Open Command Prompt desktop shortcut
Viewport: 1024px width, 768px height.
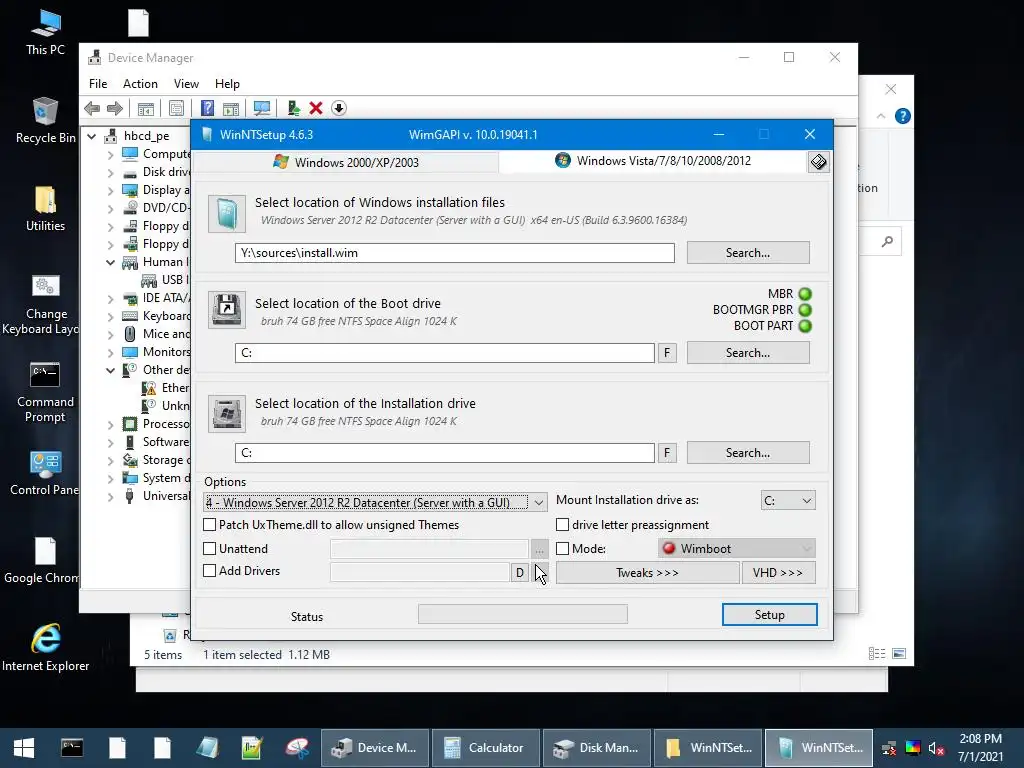(x=45, y=392)
